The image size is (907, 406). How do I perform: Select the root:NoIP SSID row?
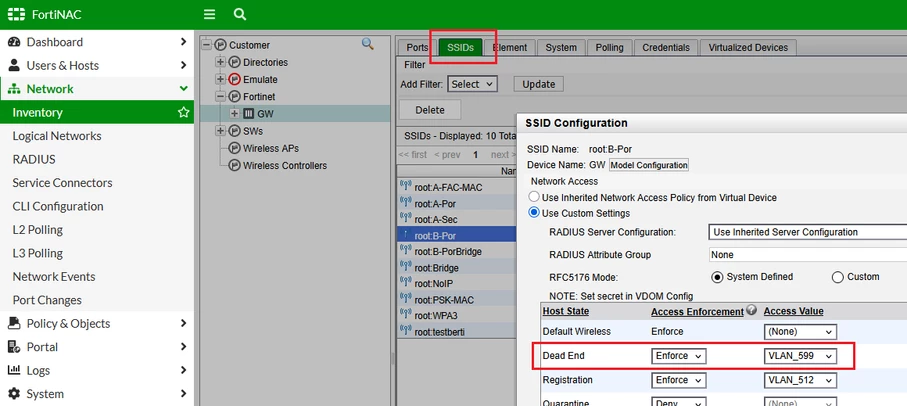tap(457, 283)
